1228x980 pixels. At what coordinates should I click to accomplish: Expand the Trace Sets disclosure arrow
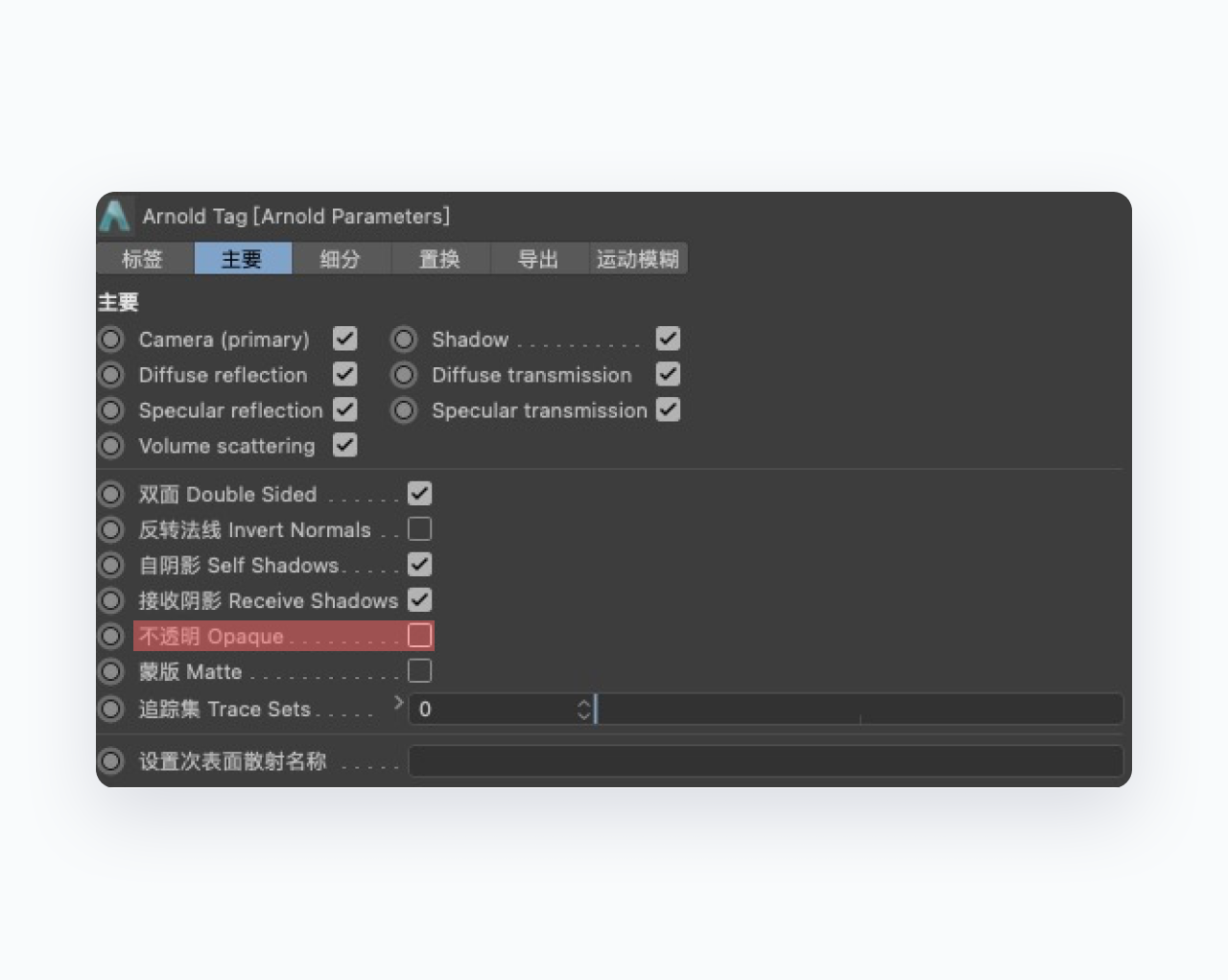pyautogui.click(x=398, y=703)
